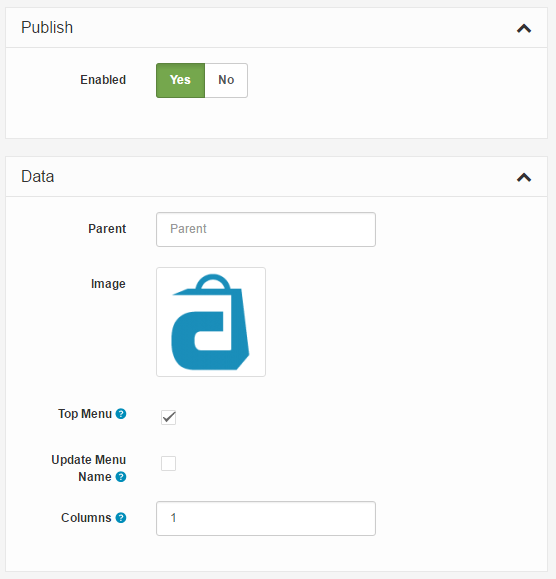This screenshot has height=579, width=556.
Task: Click the Image field label
Action: tap(108, 284)
